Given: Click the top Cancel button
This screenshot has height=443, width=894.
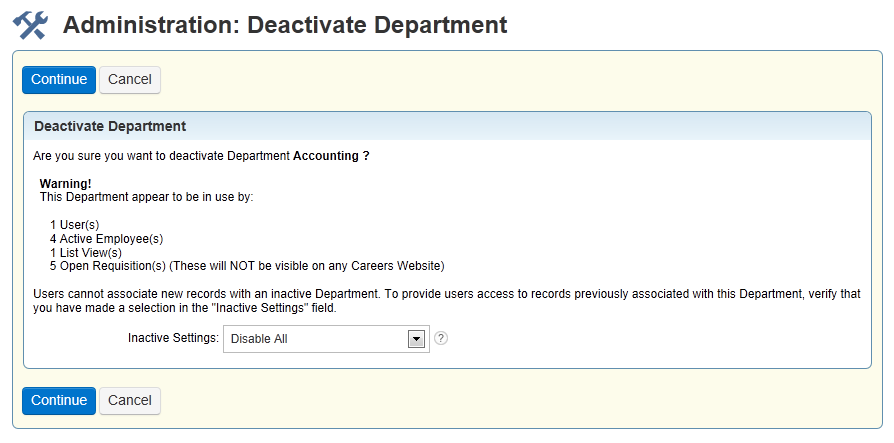Looking at the screenshot, I should [x=130, y=80].
